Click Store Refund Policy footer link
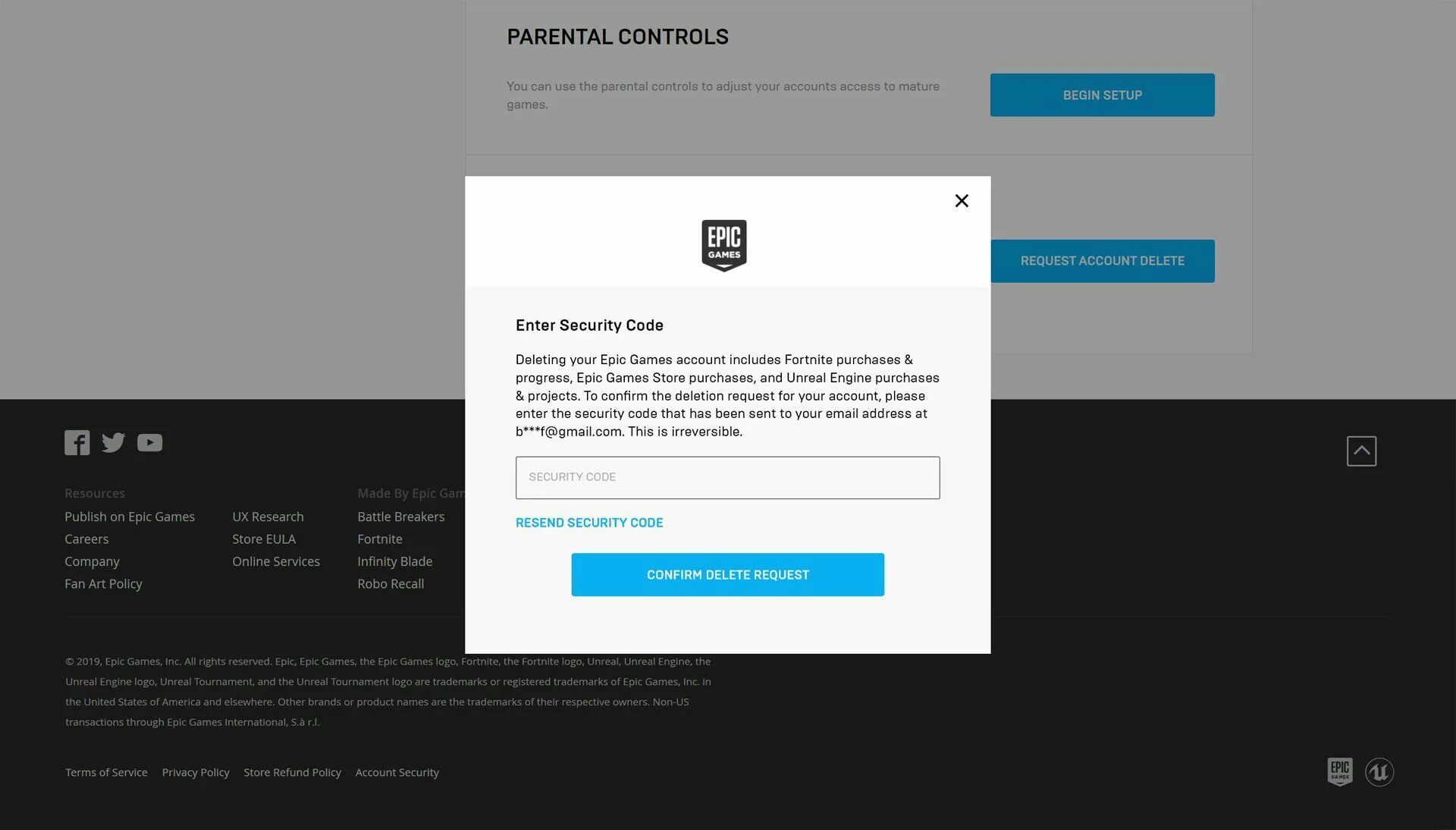This screenshot has width=1456, height=830. pyautogui.click(x=292, y=772)
